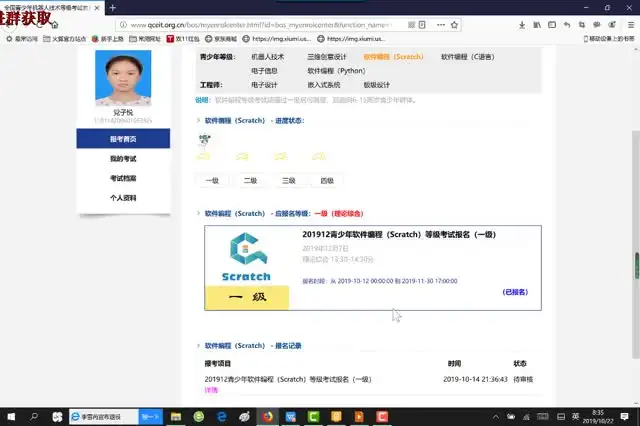
Task: Open page actions three-dot menu
Action: pos(441,25)
